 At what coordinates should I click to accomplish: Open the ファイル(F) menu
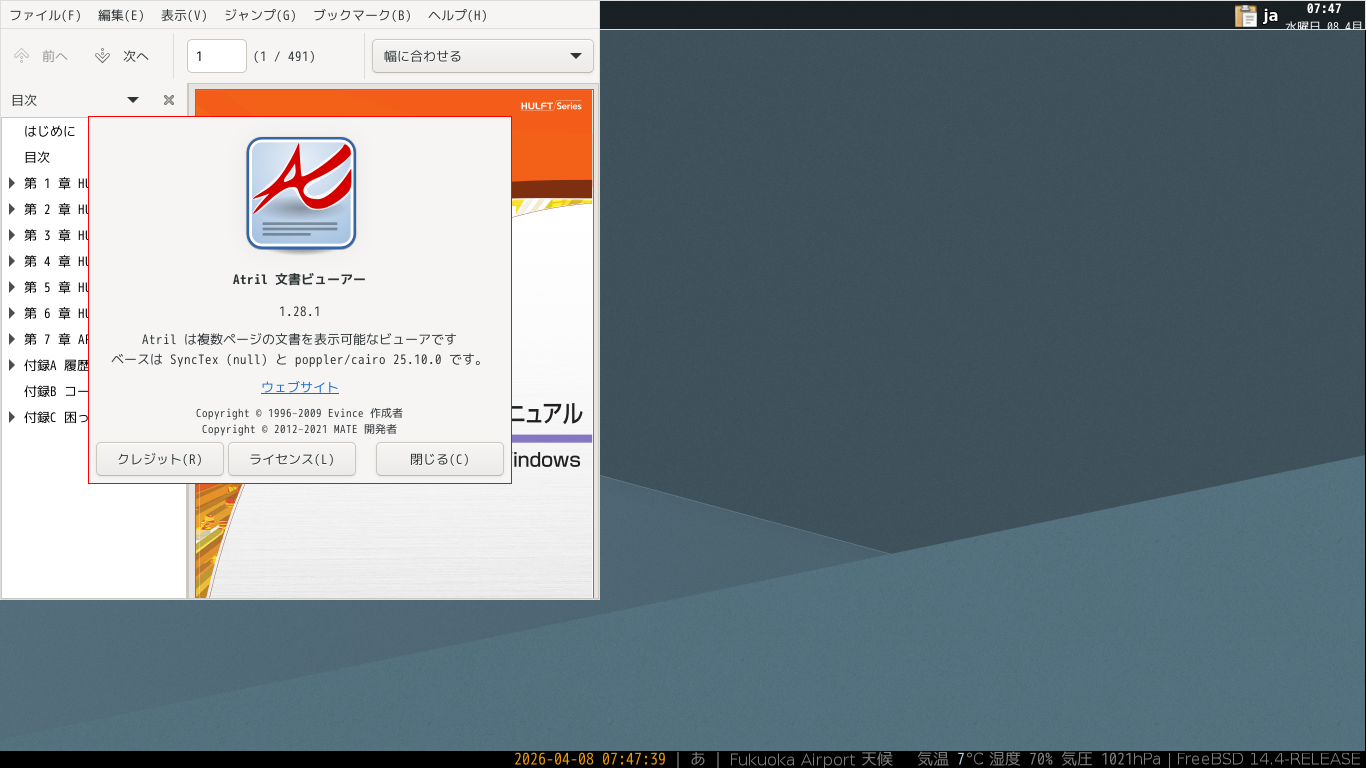click(x=45, y=15)
